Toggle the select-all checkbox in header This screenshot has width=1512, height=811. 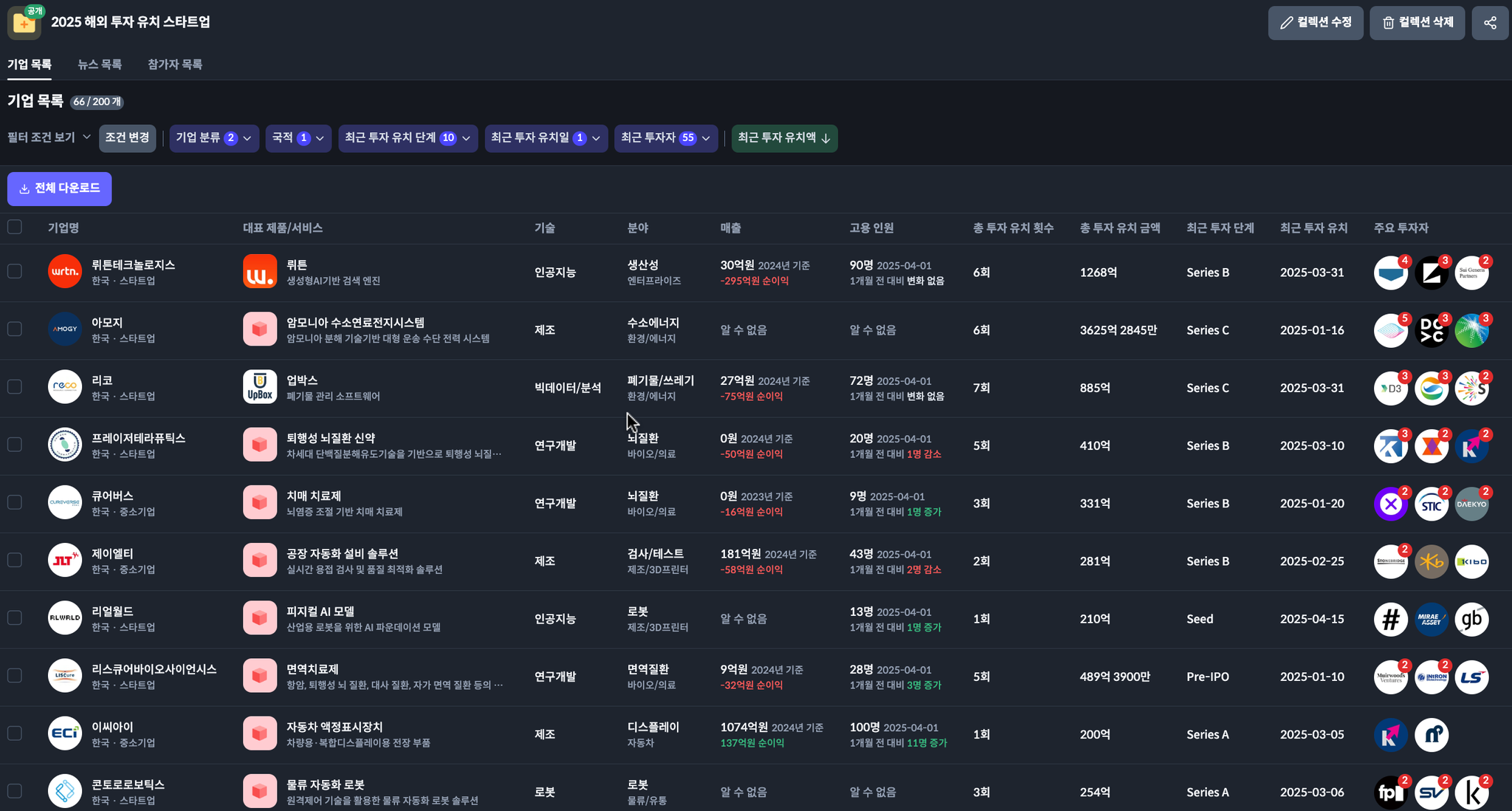point(15,227)
